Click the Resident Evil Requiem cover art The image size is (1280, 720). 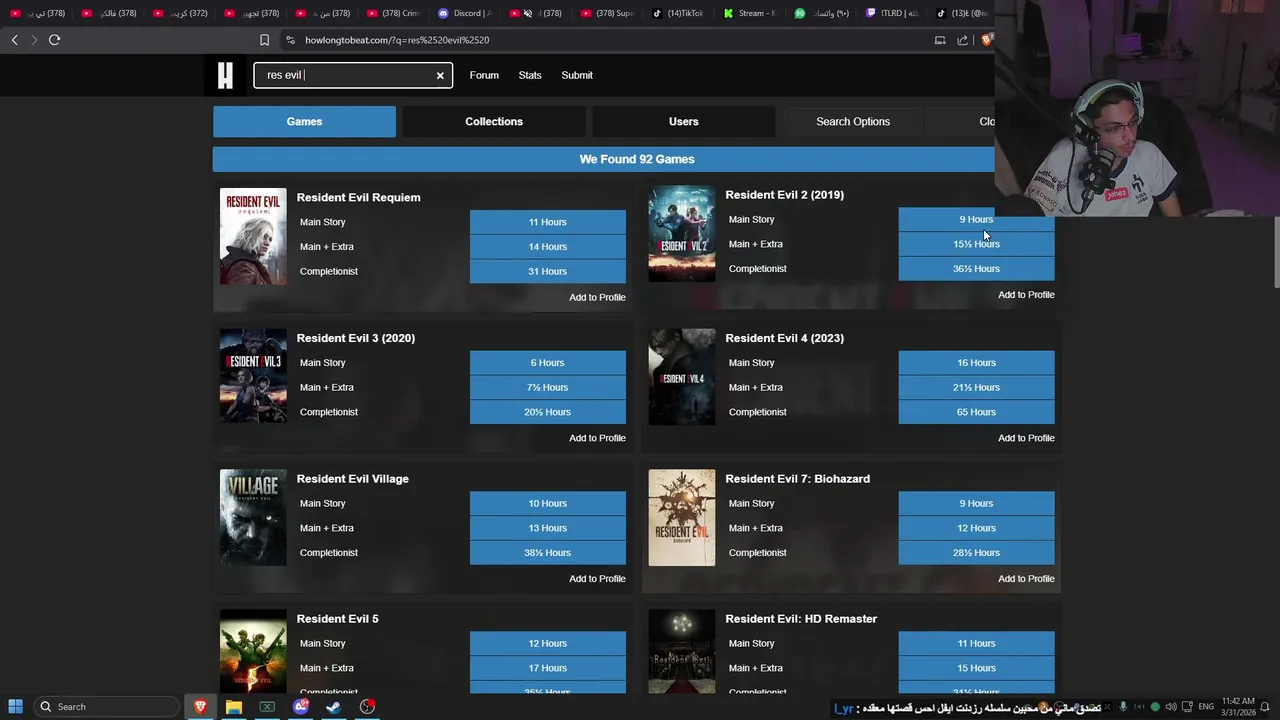(253, 237)
